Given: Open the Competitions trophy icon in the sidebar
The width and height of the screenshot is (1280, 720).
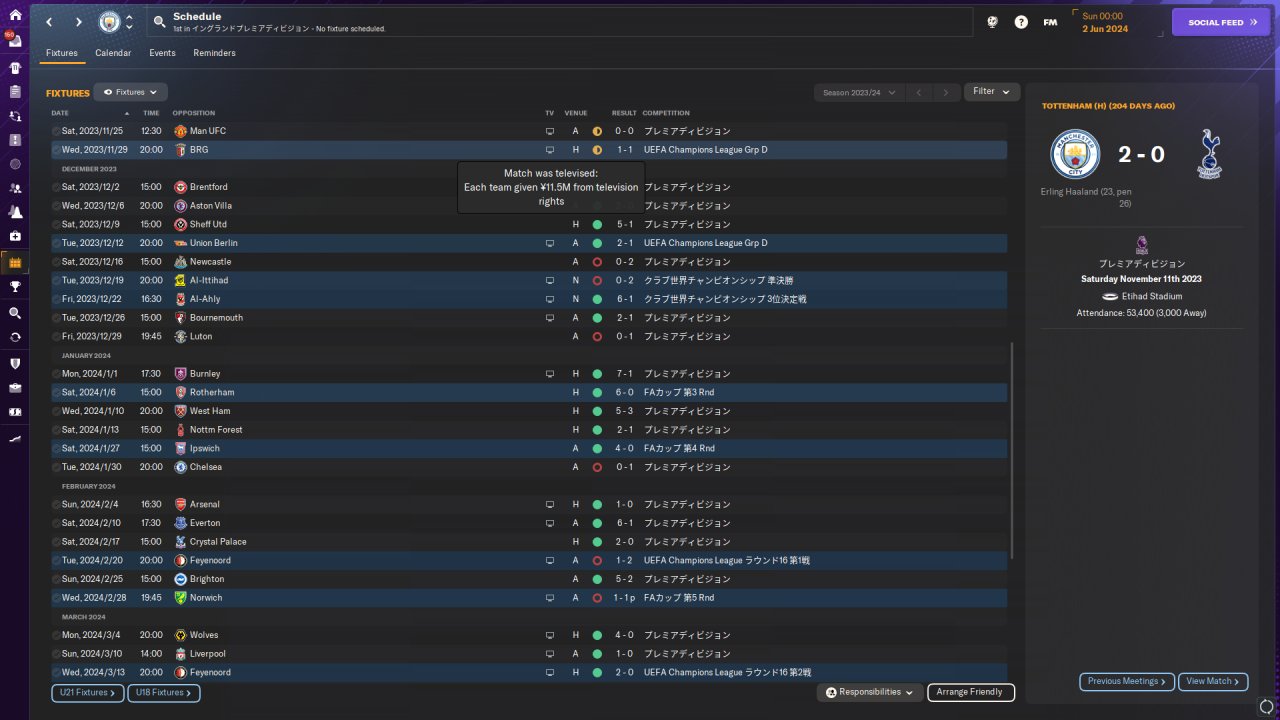Looking at the screenshot, I should [x=15, y=287].
